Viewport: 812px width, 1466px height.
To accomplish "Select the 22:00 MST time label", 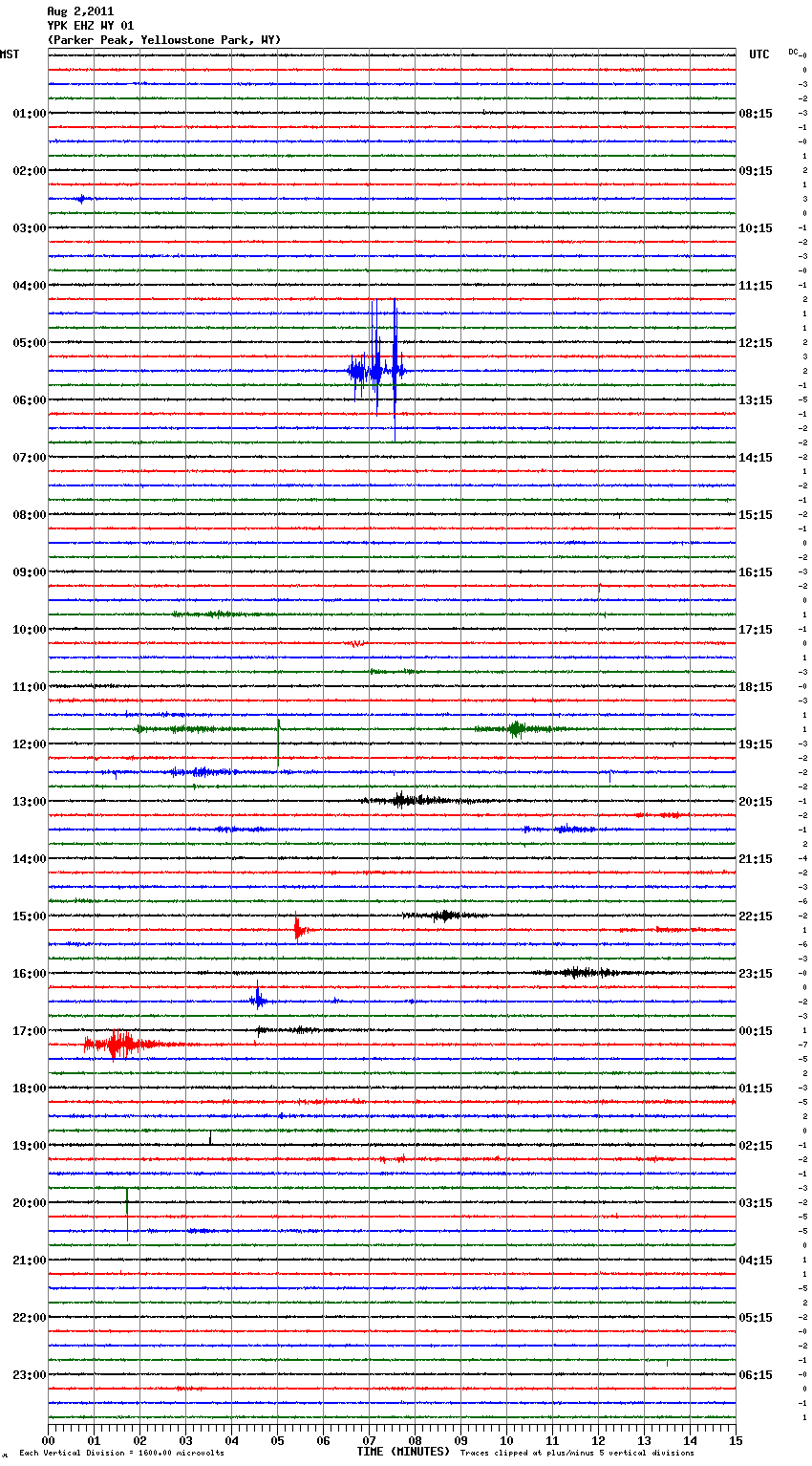I will [x=29, y=1318].
